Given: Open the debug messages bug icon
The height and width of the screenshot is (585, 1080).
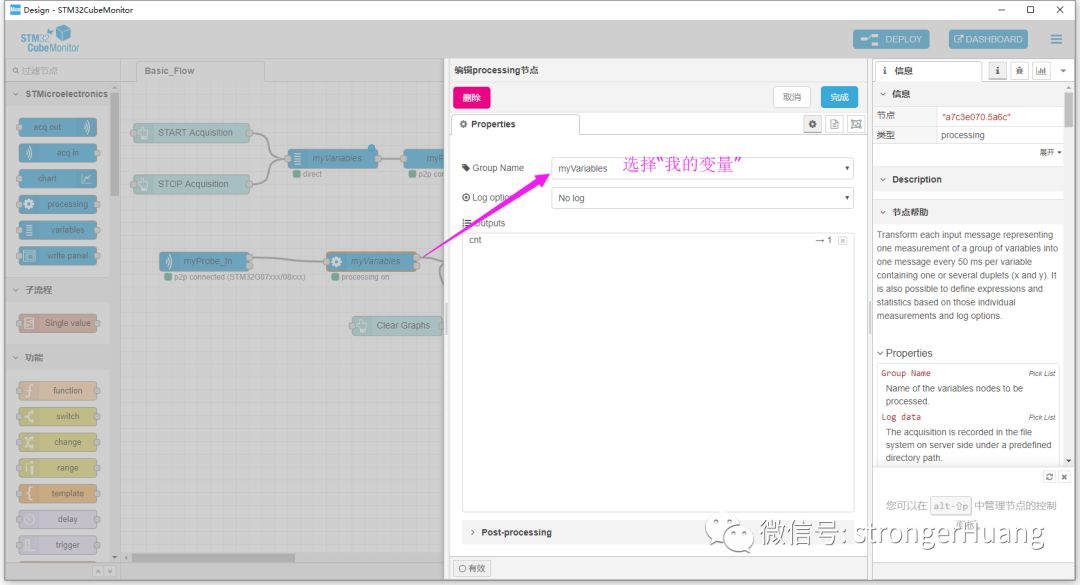Looking at the screenshot, I should coord(1019,70).
